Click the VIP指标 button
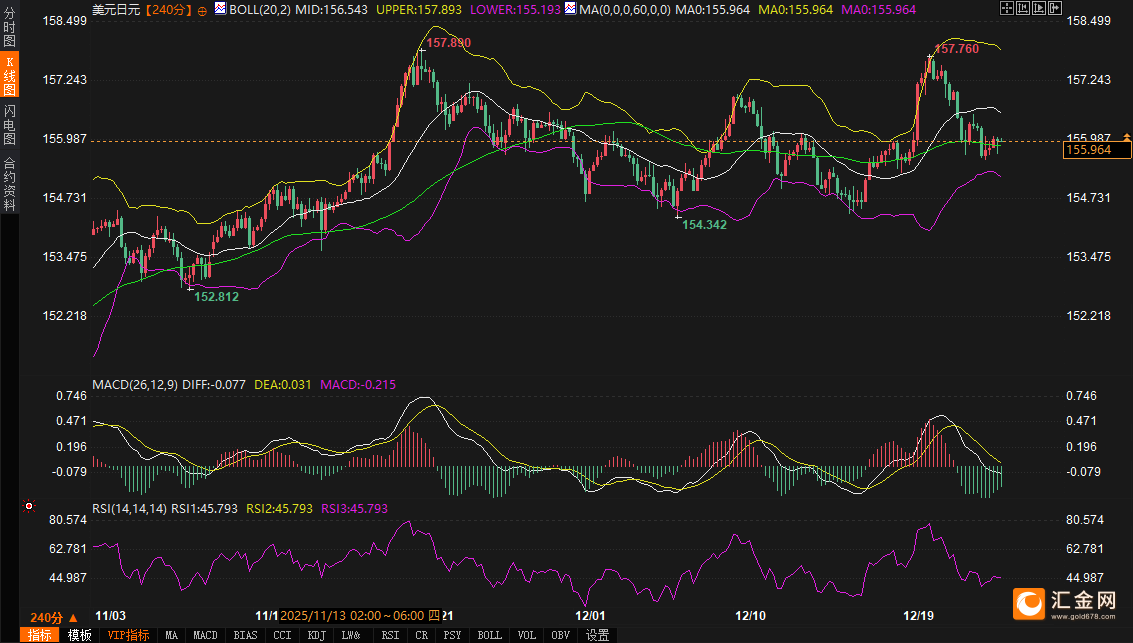This screenshot has width=1133, height=643. click(129, 635)
